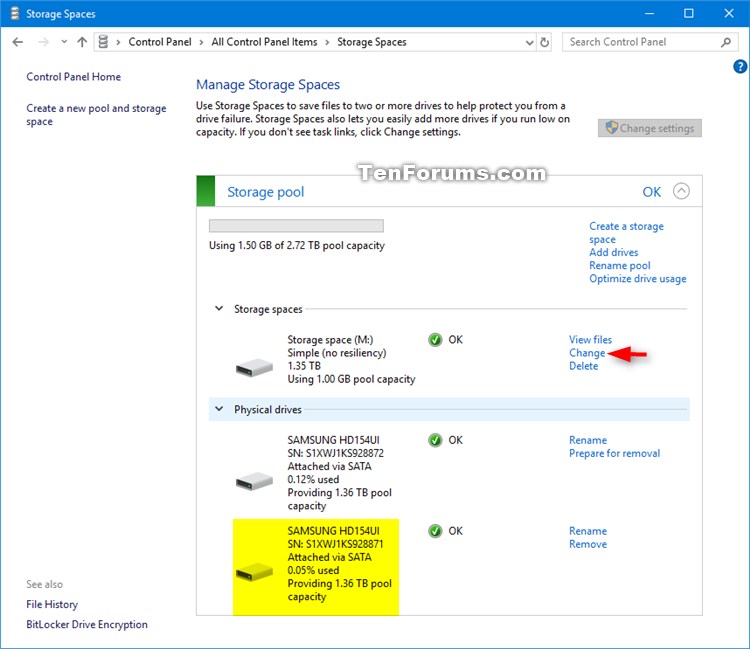Open Control Panel Home link

click(x=74, y=77)
